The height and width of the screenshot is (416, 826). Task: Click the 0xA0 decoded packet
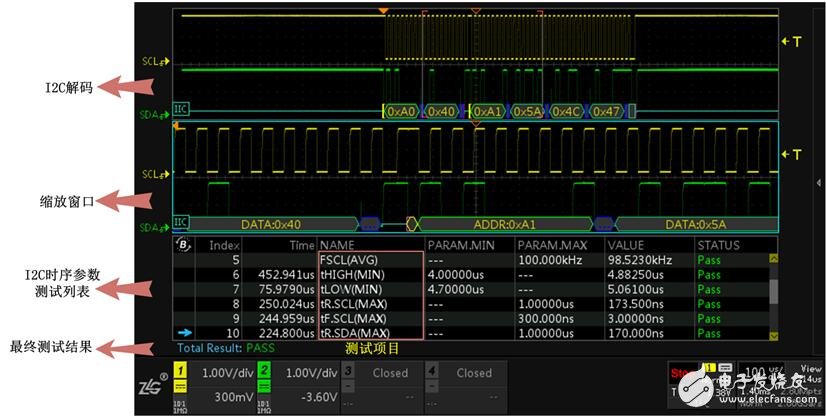point(401,111)
